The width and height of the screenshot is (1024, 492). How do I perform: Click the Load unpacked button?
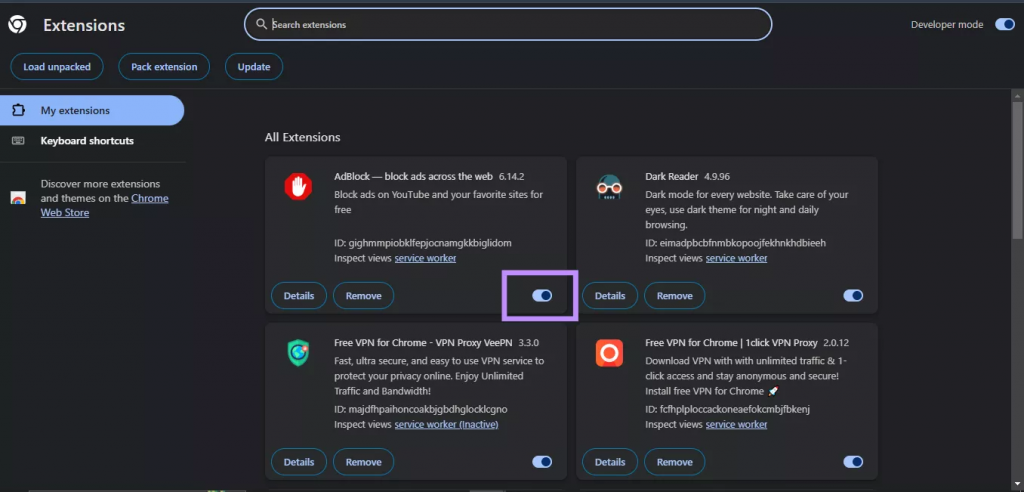tap(57, 67)
